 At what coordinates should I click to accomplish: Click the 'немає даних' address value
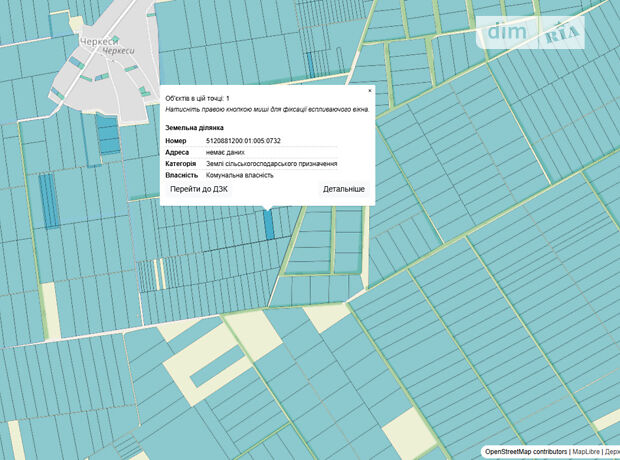(x=225, y=152)
